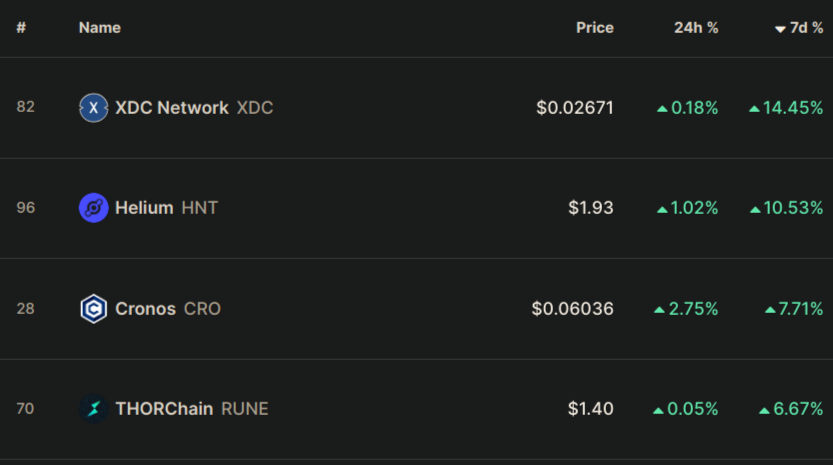Screen dimensions: 833x465
Task: Open the XDC Network coin page
Action: (172, 108)
